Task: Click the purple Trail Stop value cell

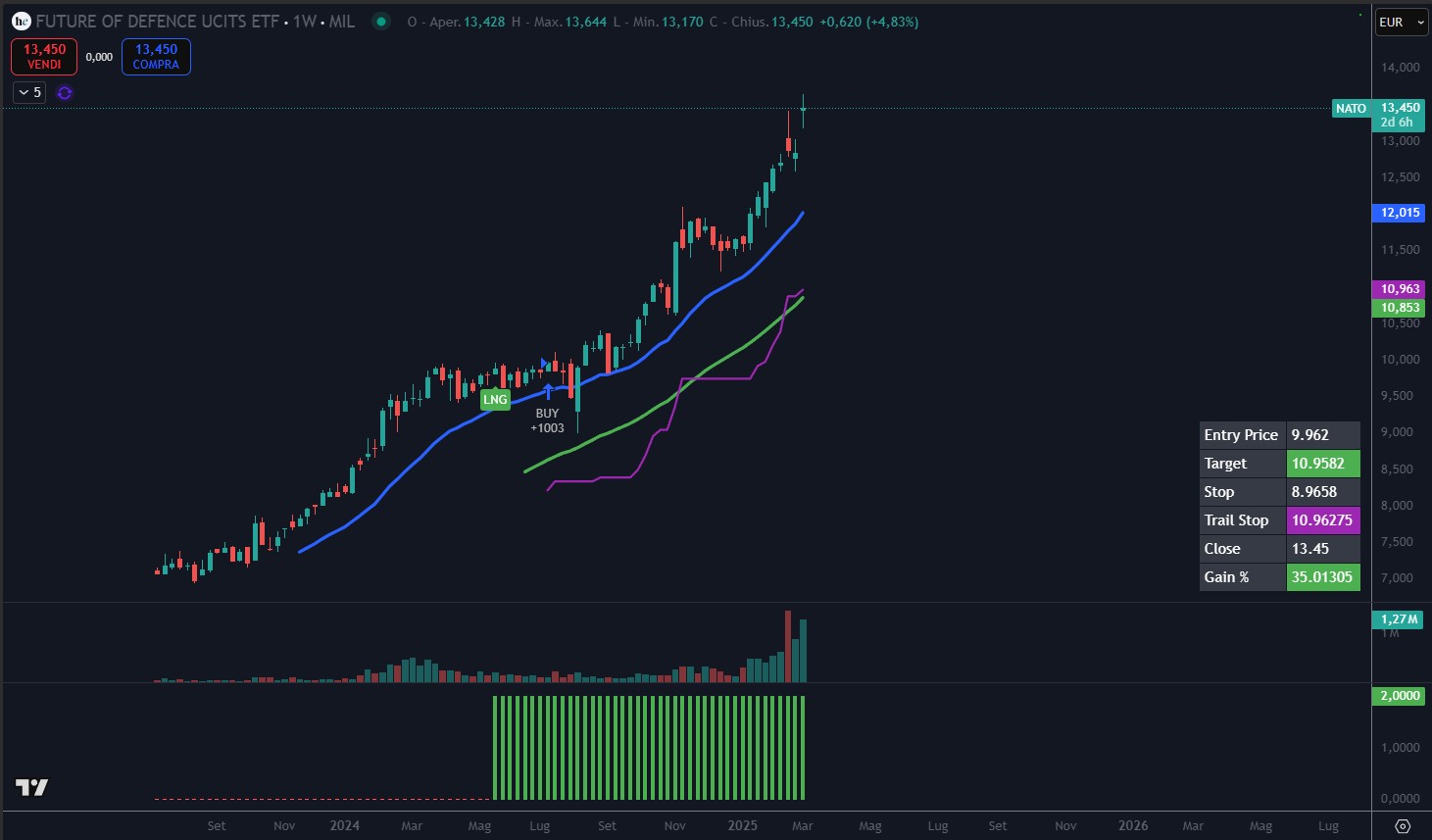Action: point(1322,520)
